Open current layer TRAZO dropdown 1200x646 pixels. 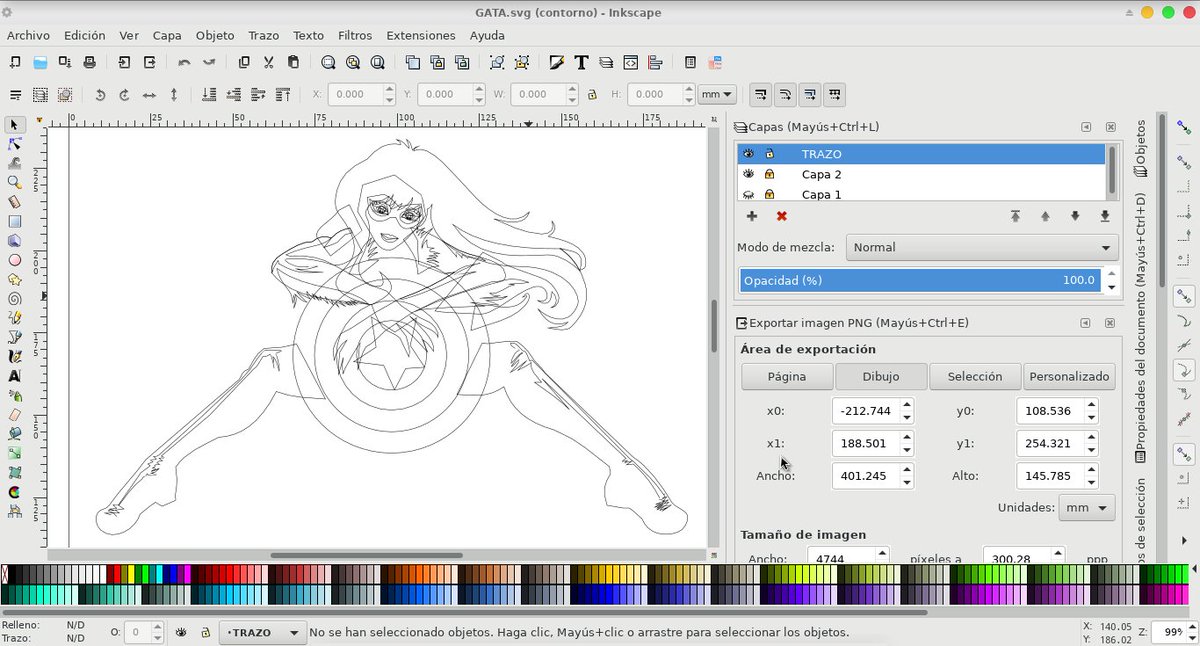263,633
